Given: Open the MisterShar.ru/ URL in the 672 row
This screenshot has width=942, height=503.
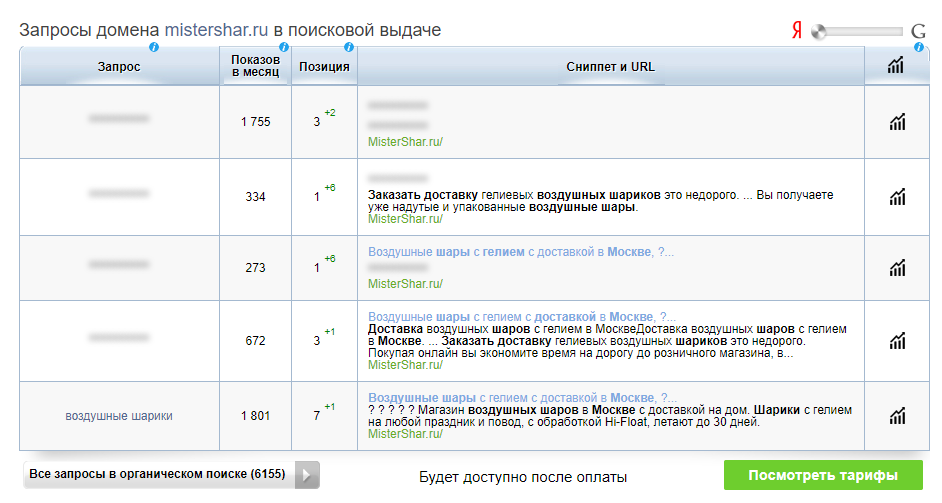Looking at the screenshot, I should pos(405,365).
